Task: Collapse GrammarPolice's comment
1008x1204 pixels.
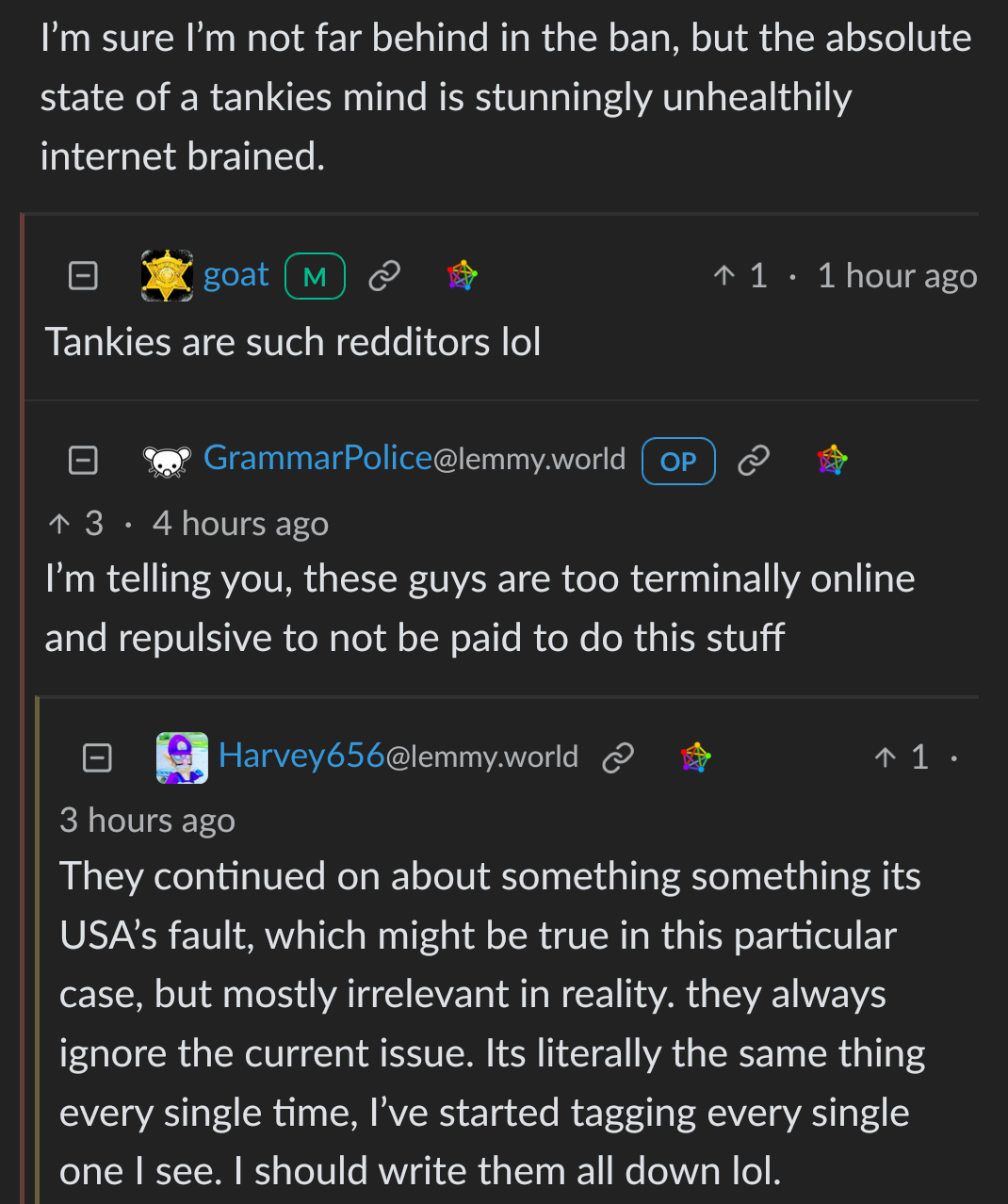Action: click(83, 460)
